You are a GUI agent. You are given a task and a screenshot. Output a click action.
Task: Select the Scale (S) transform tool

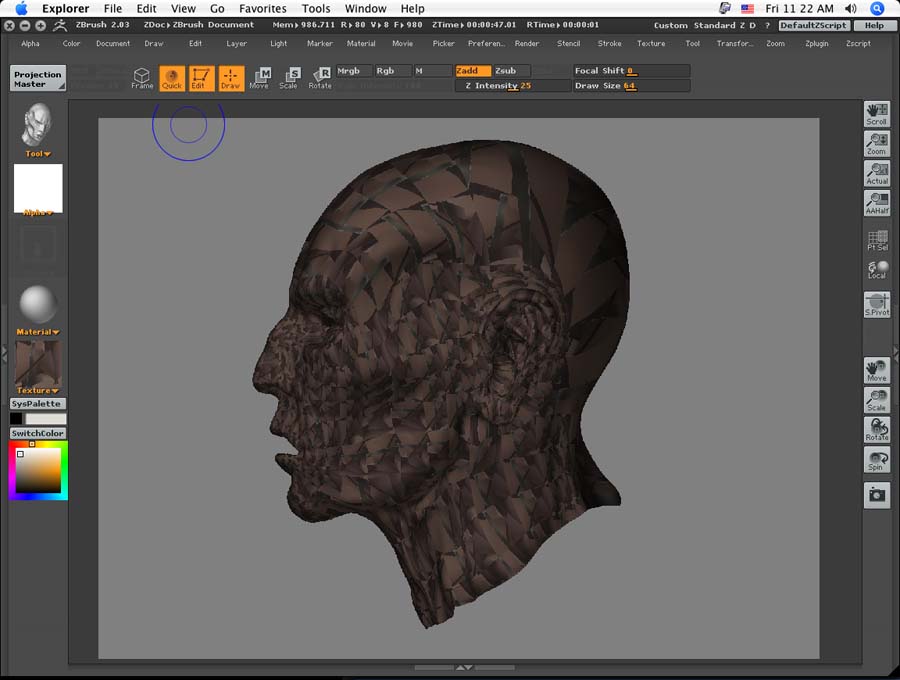289,78
